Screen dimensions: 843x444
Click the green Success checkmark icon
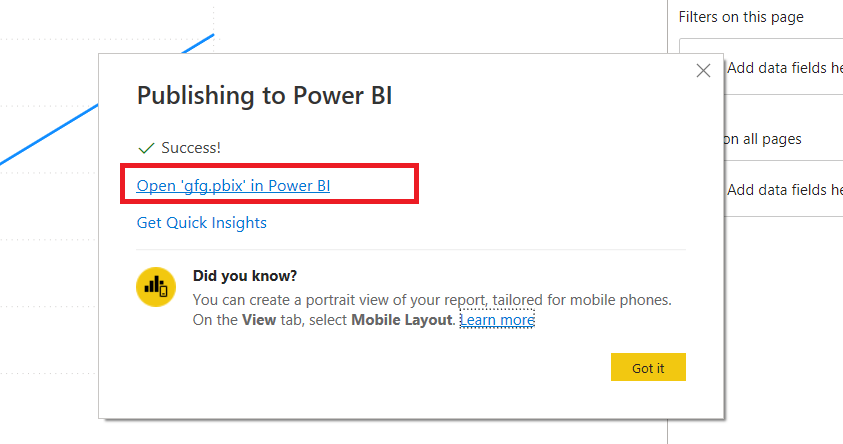146,147
